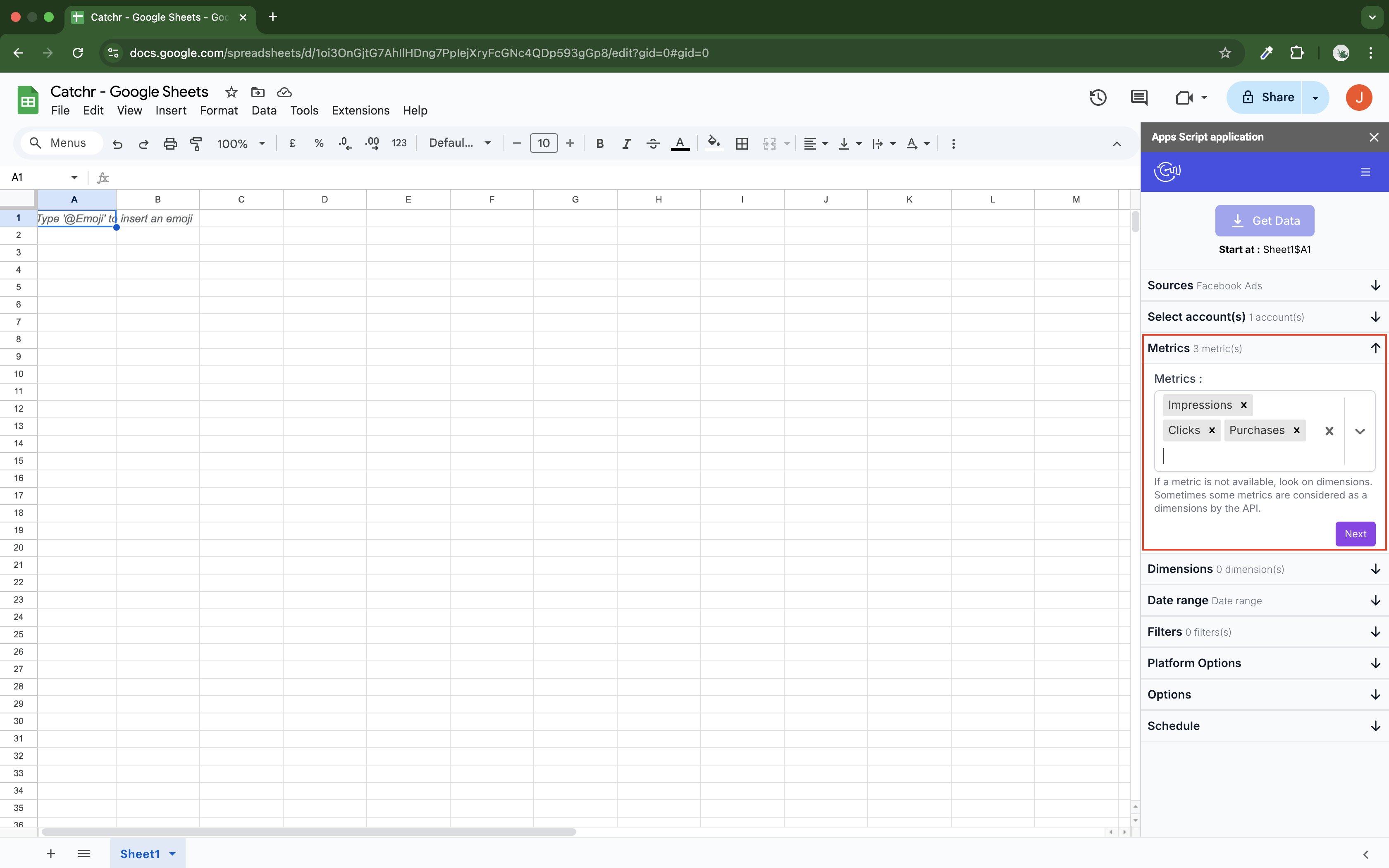Image resolution: width=1389 pixels, height=868 pixels.
Task: Format as percent icon
Action: [x=319, y=143]
